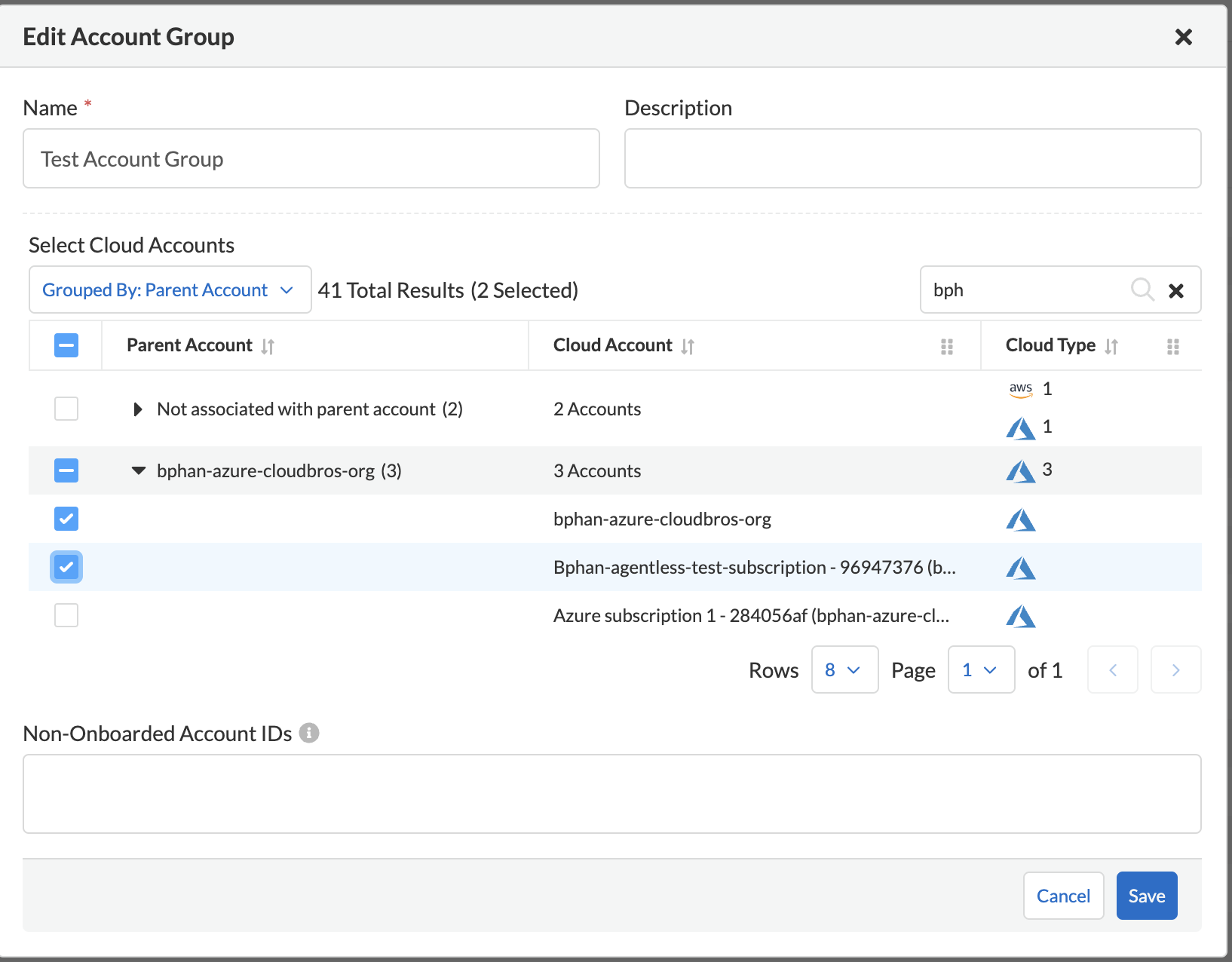The height and width of the screenshot is (962, 1232).
Task: Close the Edit Account Group dialog
Action: coord(1183,37)
